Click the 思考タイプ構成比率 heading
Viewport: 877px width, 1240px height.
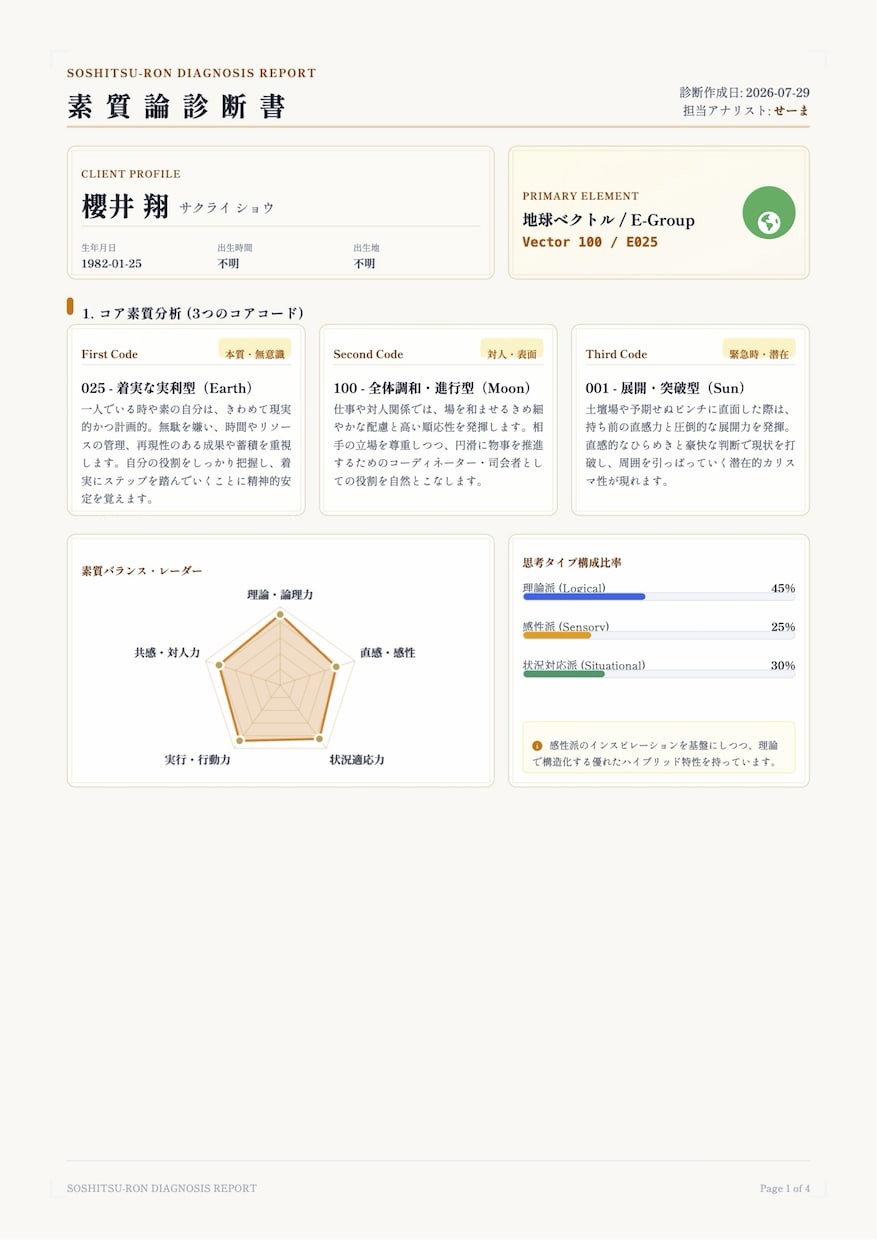[x=572, y=563]
